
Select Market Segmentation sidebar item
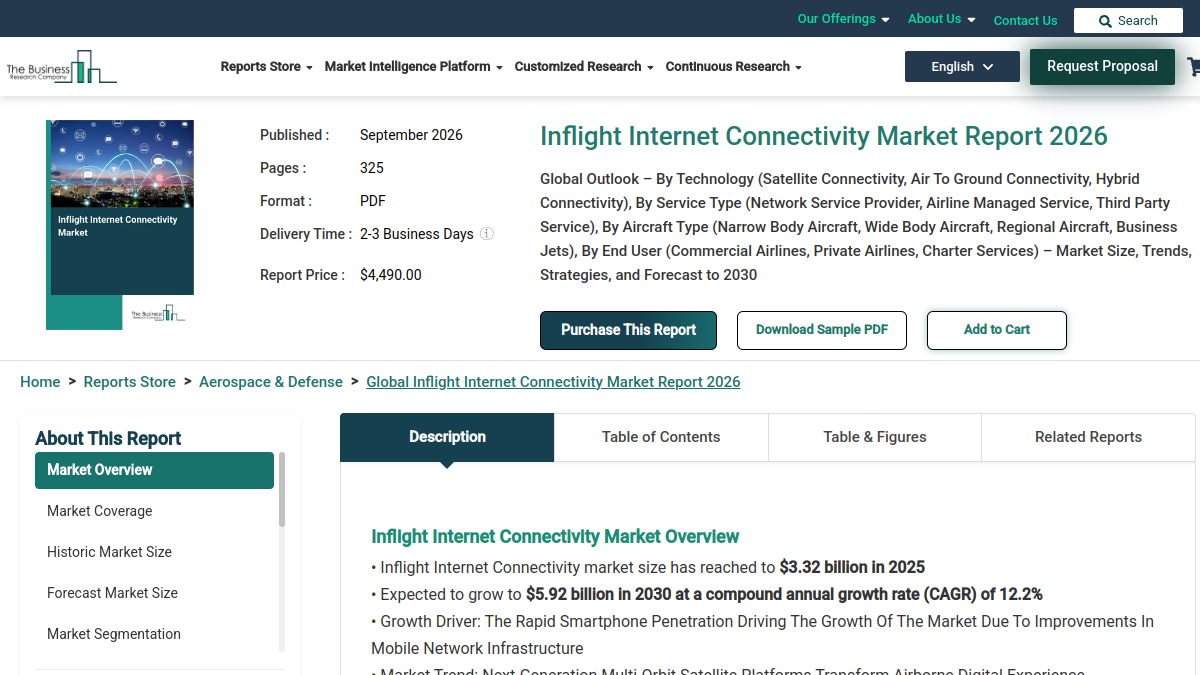[x=154, y=634]
